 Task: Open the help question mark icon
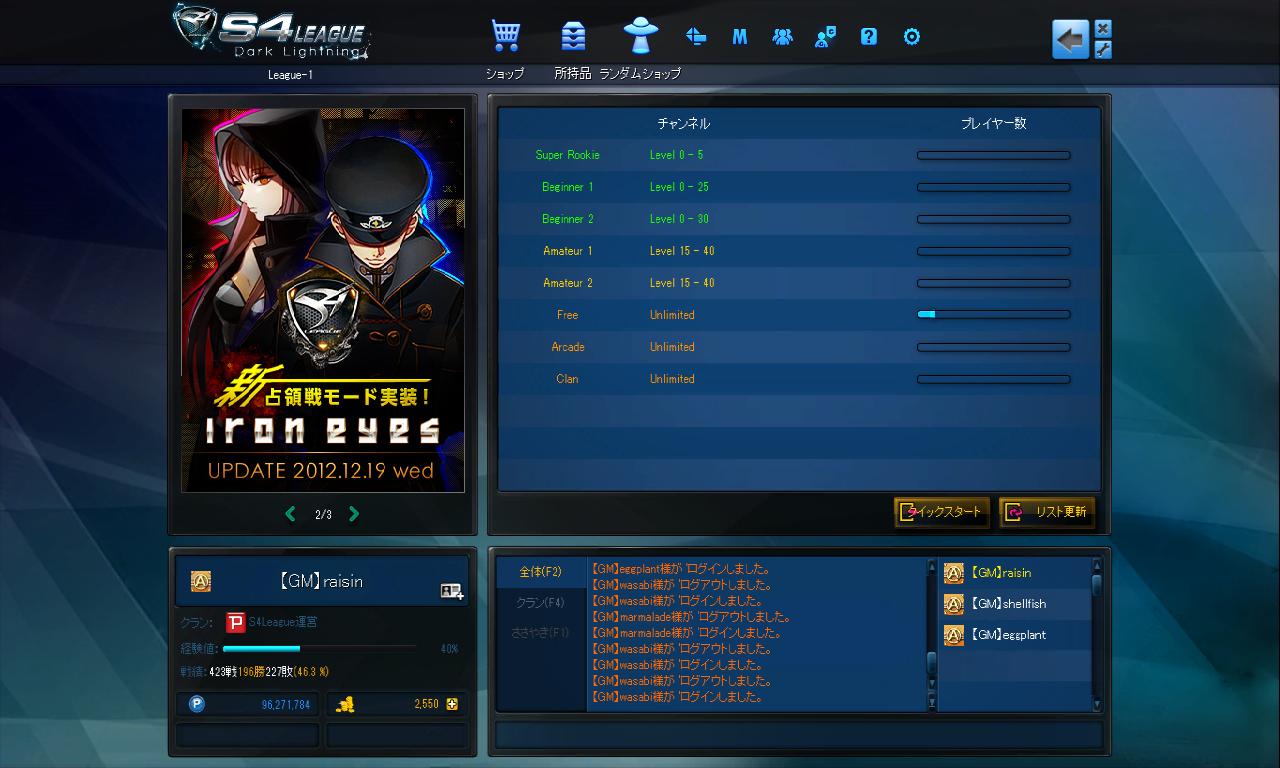click(x=868, y=37)
